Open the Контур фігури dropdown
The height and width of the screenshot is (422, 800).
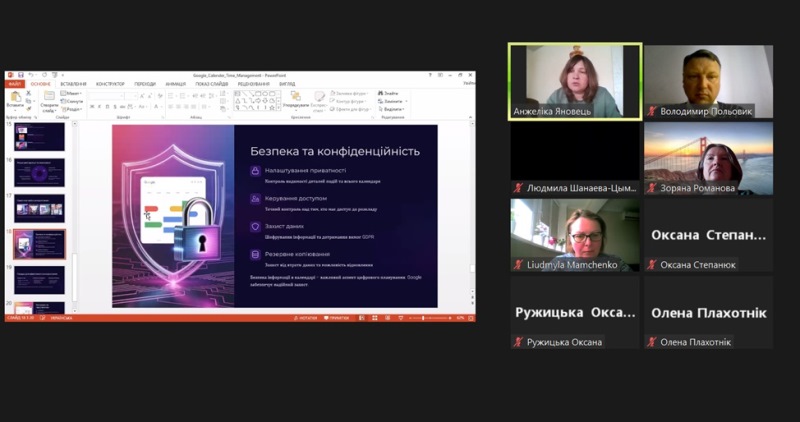[x=348, y=101]
